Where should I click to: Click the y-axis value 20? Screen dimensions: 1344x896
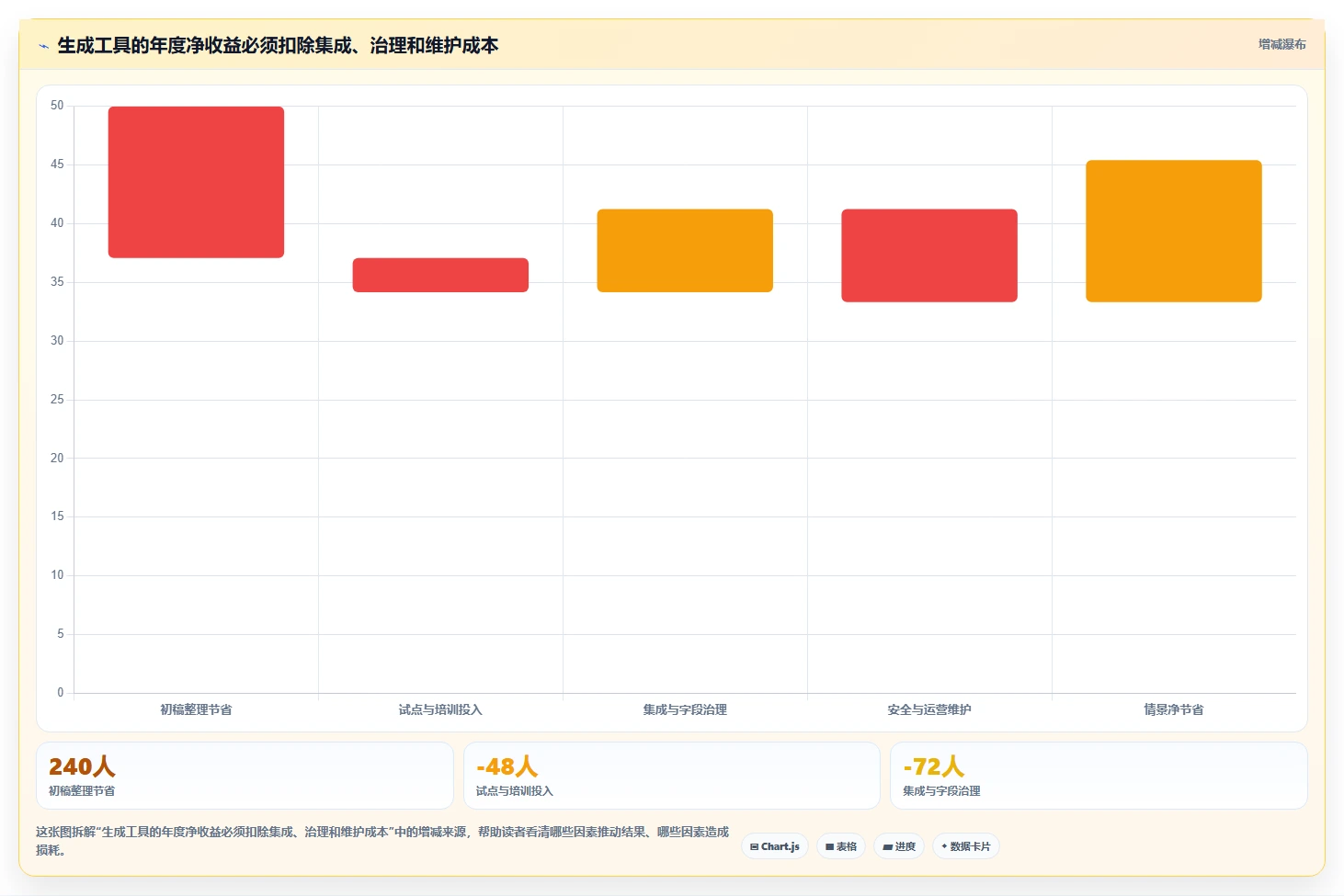coord(57,458)
